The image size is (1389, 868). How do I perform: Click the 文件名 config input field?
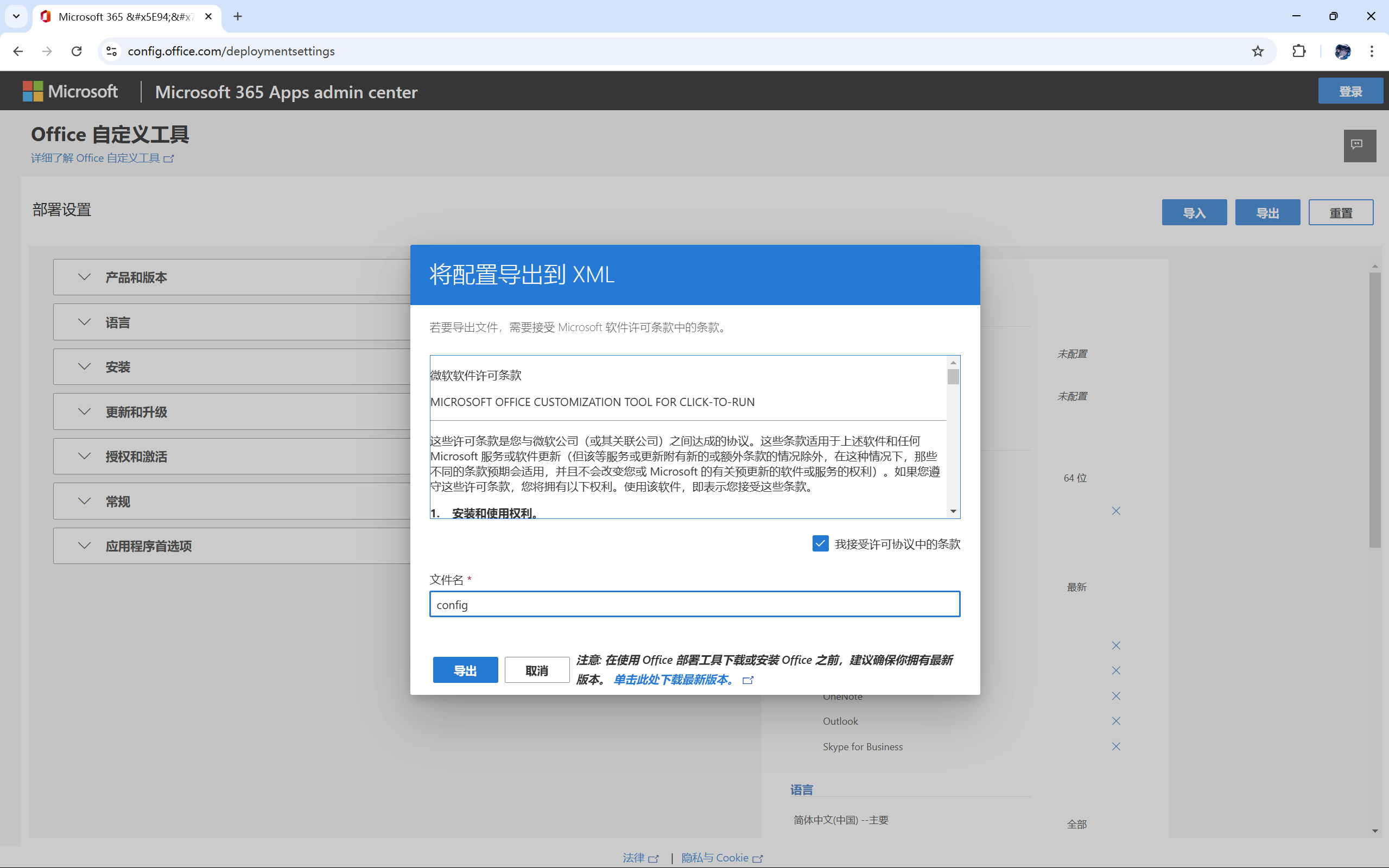[x=695, y=605]
